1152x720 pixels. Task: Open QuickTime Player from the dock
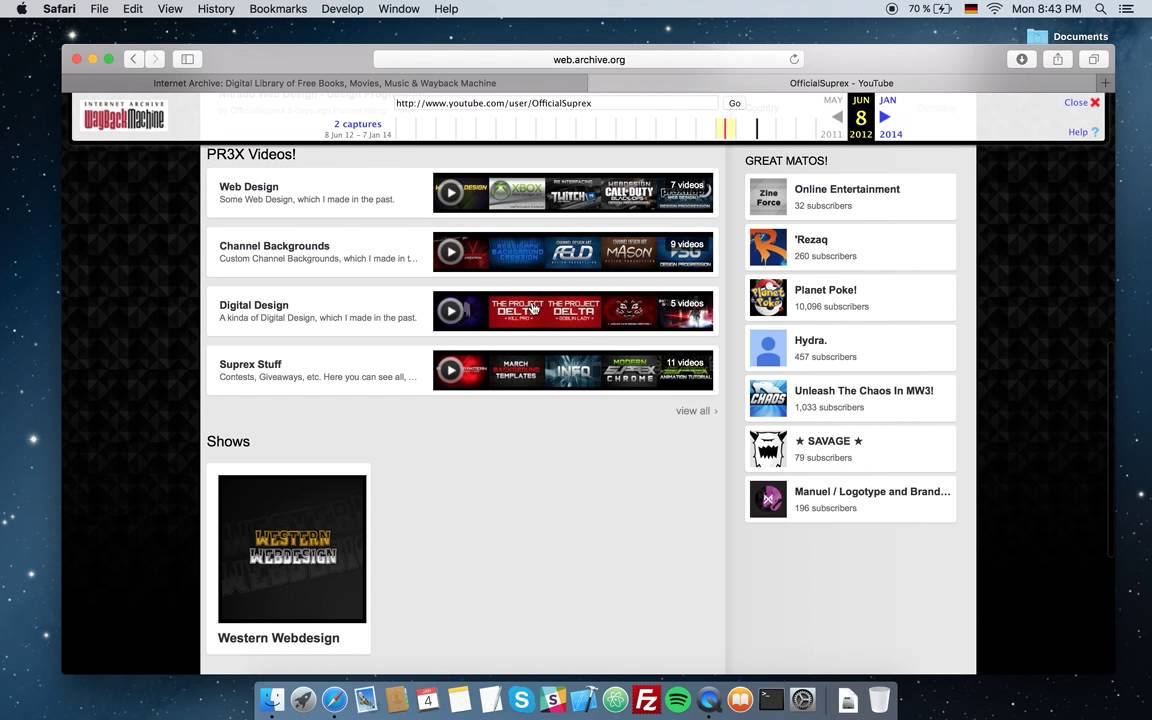pos(709,699)
